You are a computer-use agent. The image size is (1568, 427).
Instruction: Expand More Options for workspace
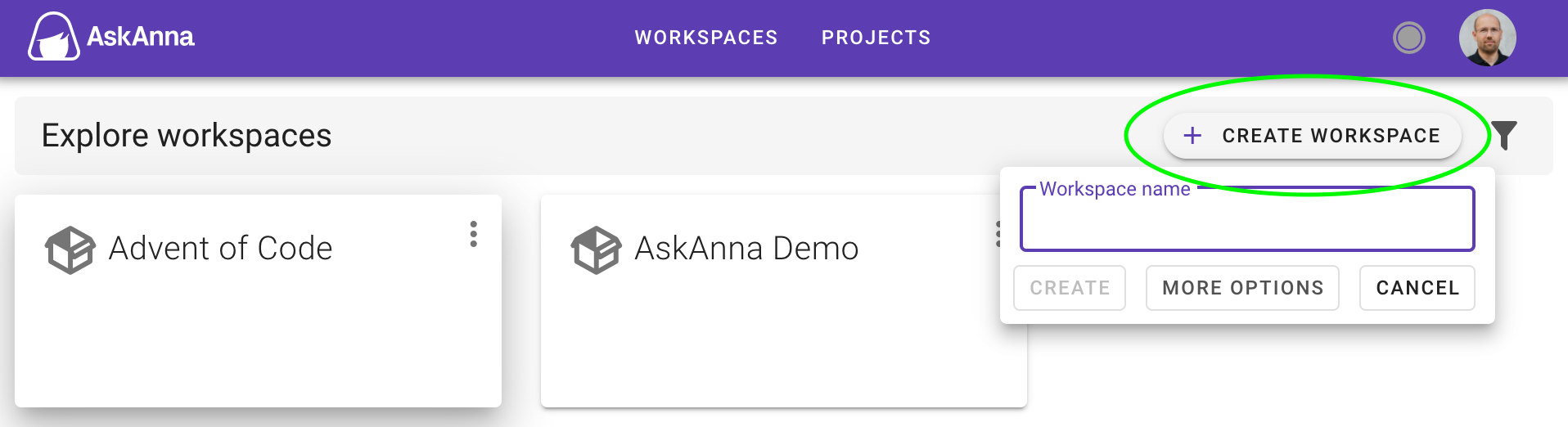click(x=1242, y=288)
